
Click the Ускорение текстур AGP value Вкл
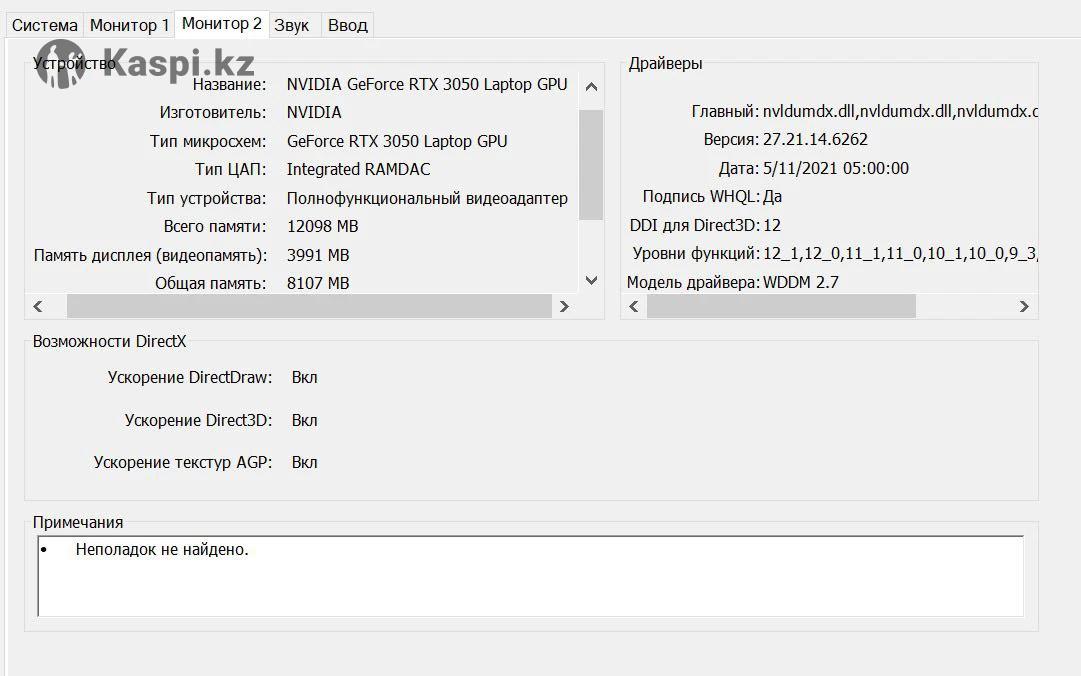point(304,462)
